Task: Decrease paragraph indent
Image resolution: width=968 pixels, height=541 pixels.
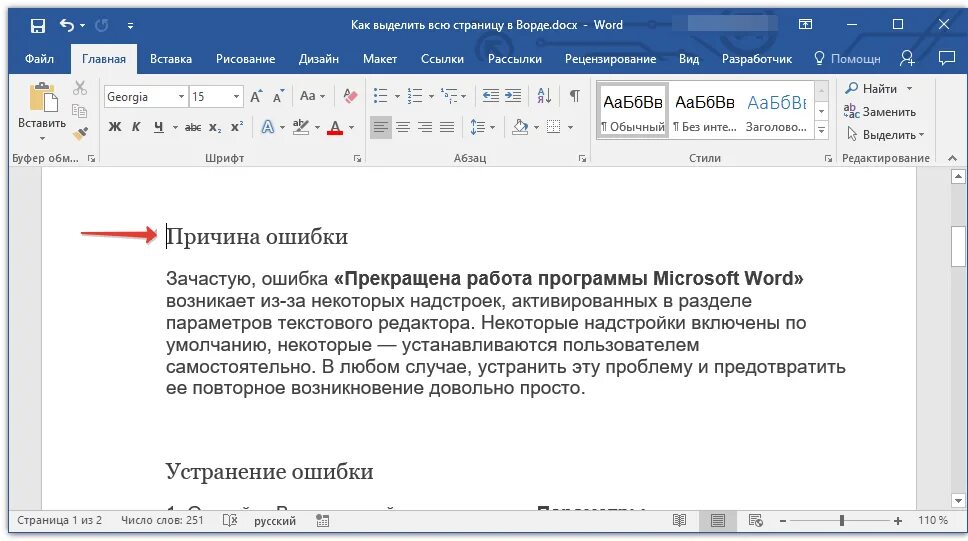Action: [x=491, y=95]
